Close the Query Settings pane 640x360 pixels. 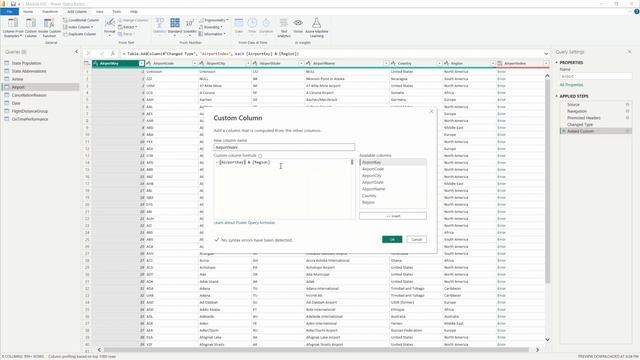[629, 52]
